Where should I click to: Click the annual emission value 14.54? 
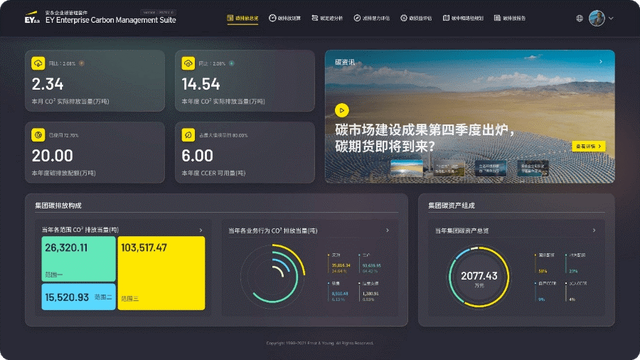[x=201, y=84]
